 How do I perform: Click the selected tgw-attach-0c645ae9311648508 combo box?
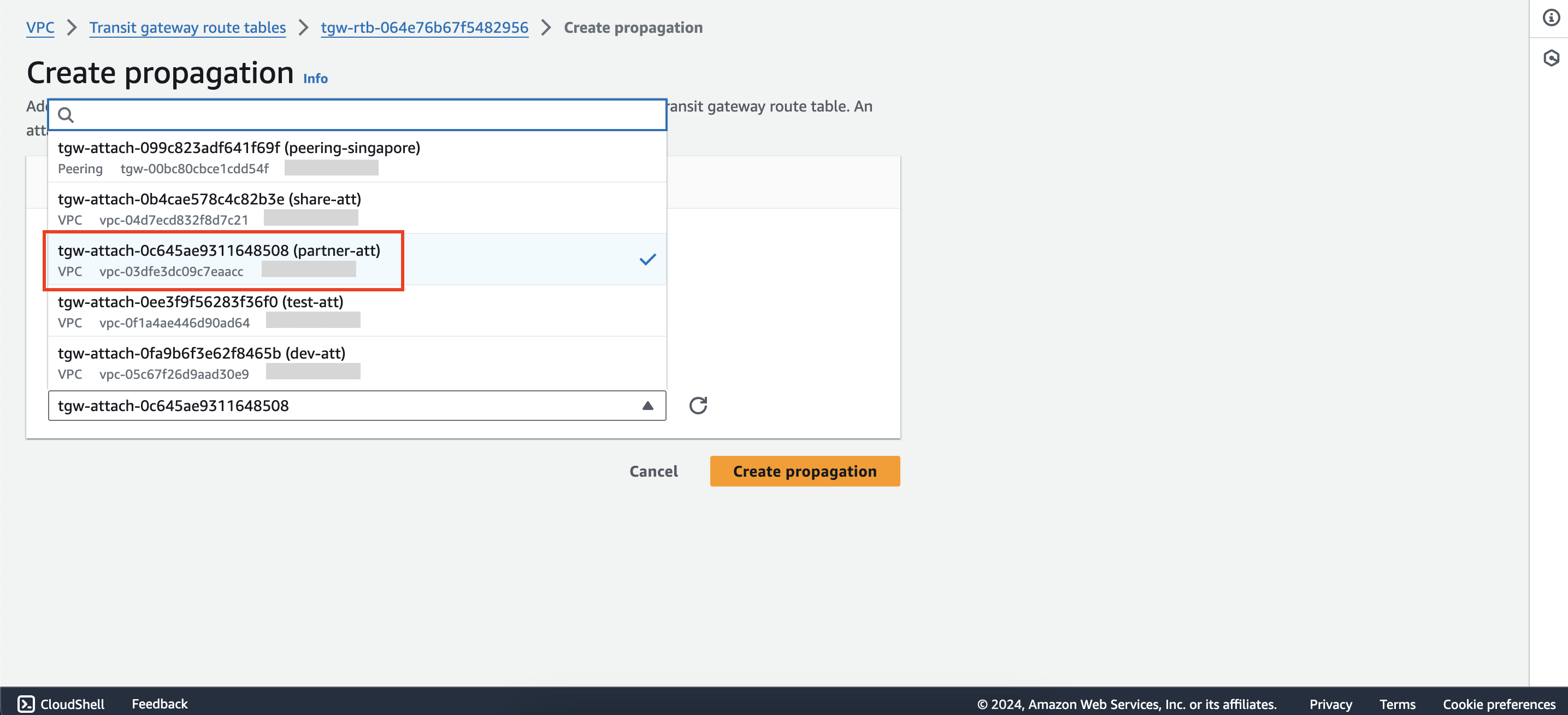tap(357, 406)
